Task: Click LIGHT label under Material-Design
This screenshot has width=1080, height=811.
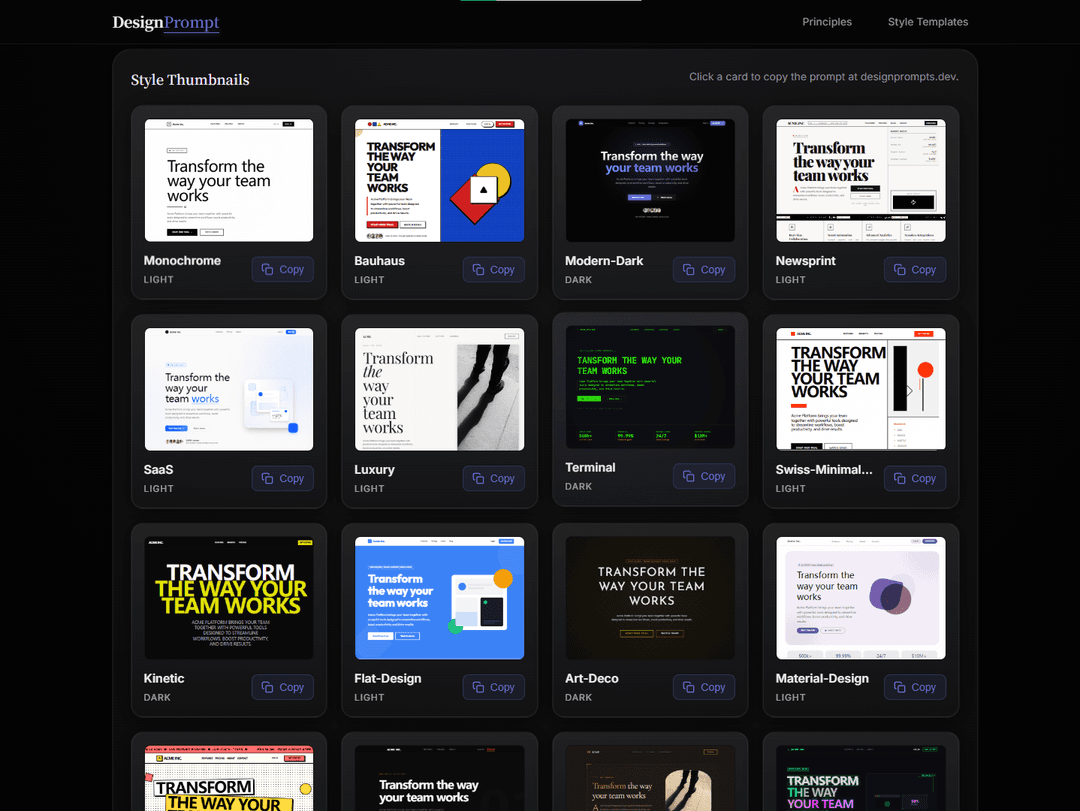Action: [x=790, y=697]
